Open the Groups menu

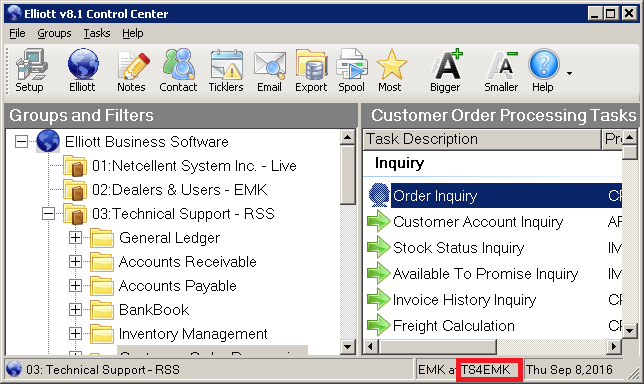[x=54, y=33]
